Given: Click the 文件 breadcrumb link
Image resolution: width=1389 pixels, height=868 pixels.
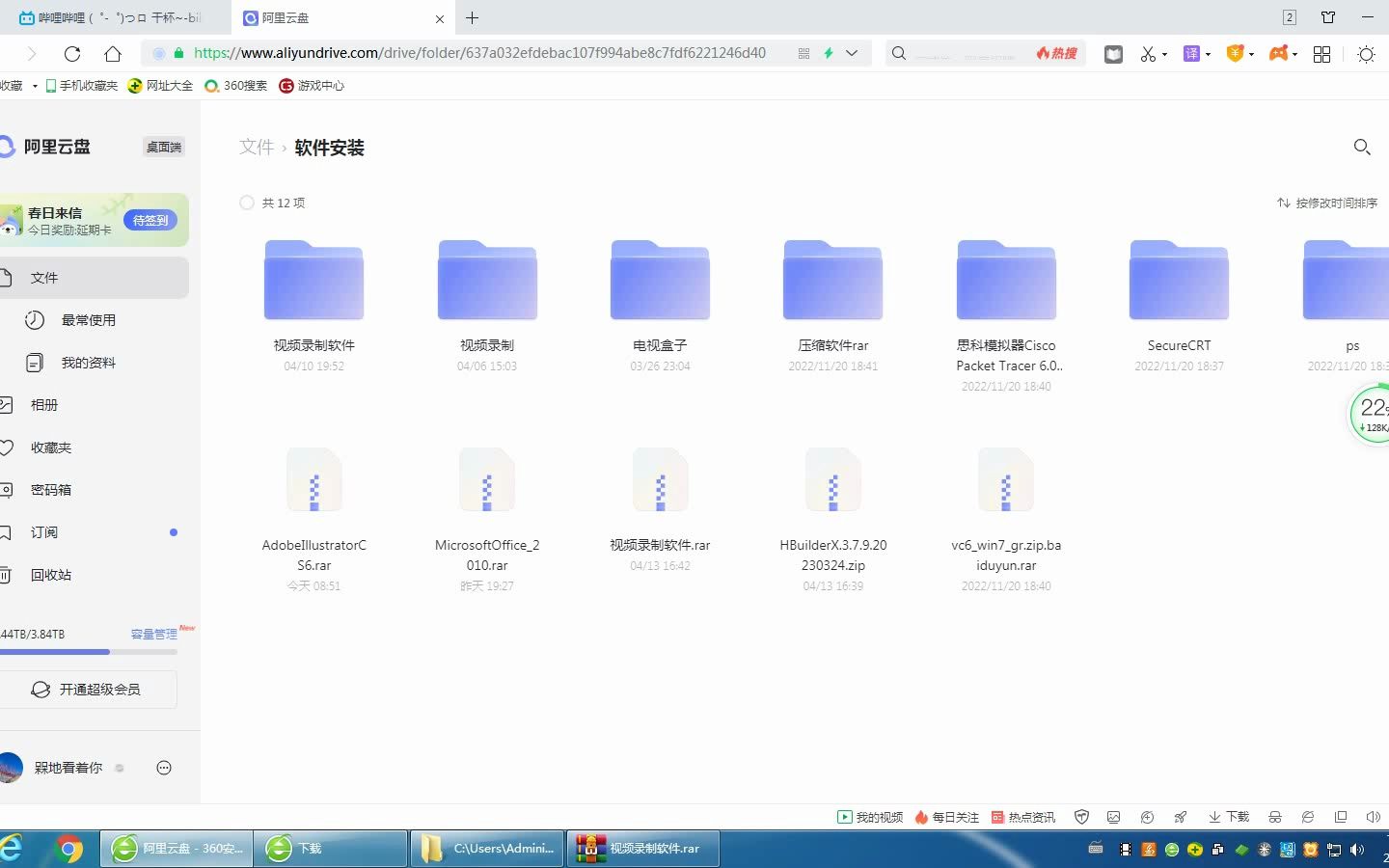Looking at the screenshot, I should click(x=257, y=147).
